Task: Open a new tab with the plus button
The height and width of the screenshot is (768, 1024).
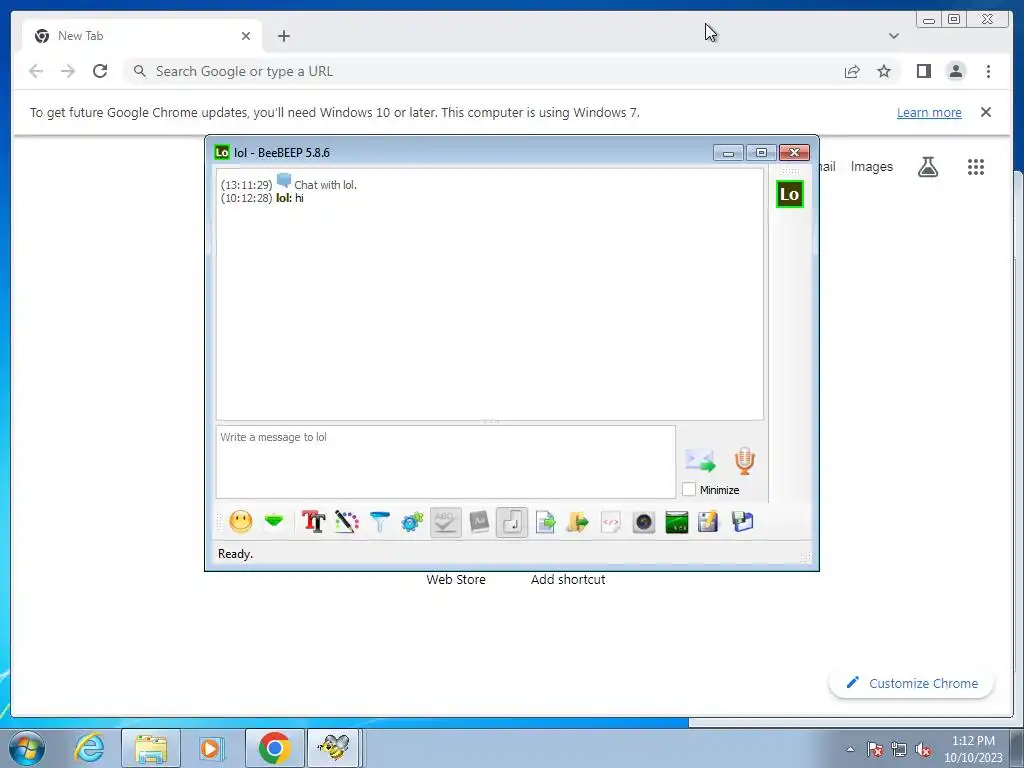Action: (x=283, y=36)
